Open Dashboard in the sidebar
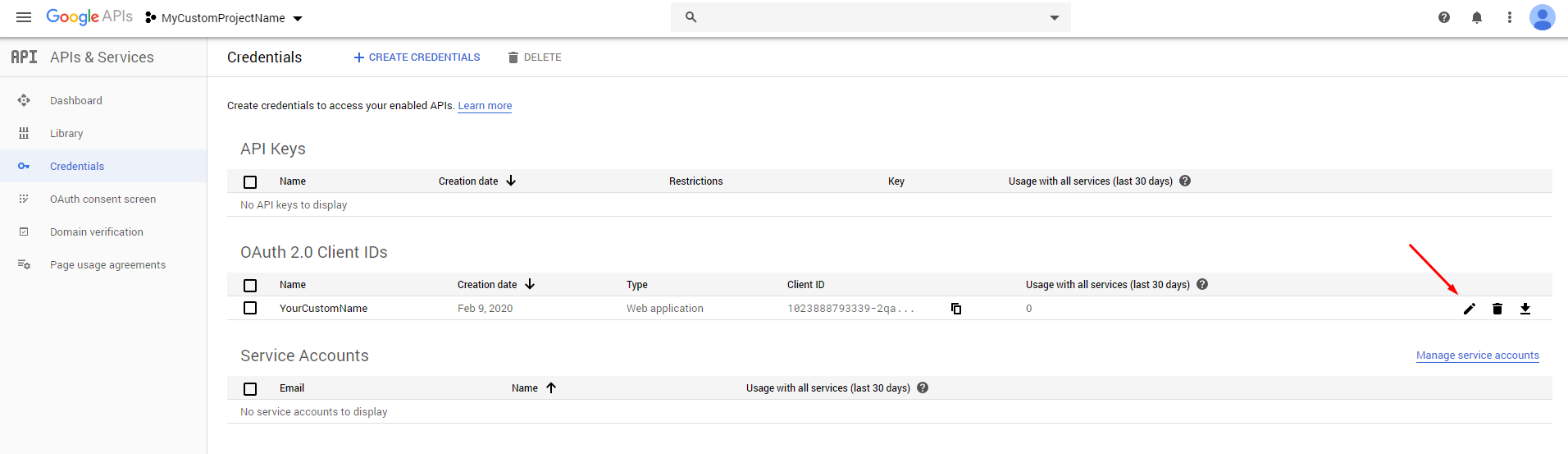 coord(76,100)
